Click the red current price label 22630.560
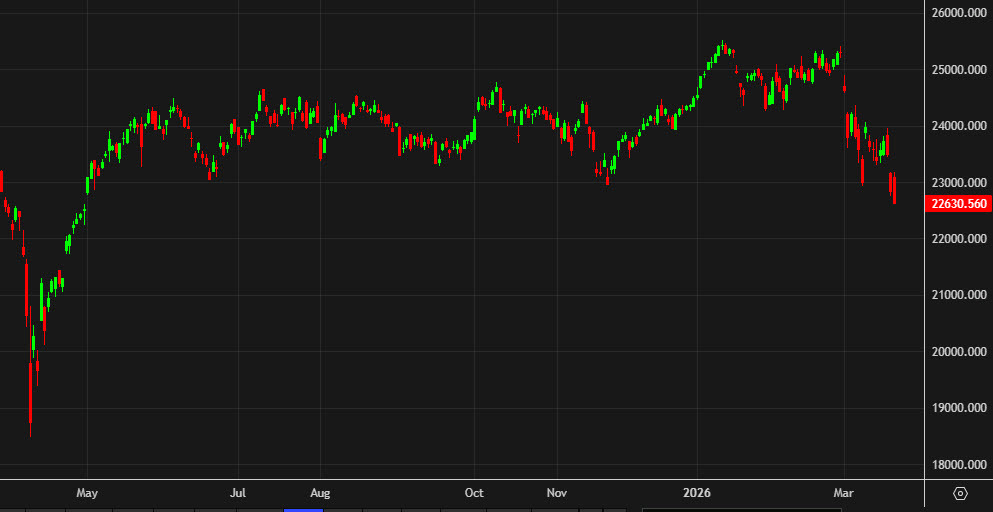 (959, 203)
